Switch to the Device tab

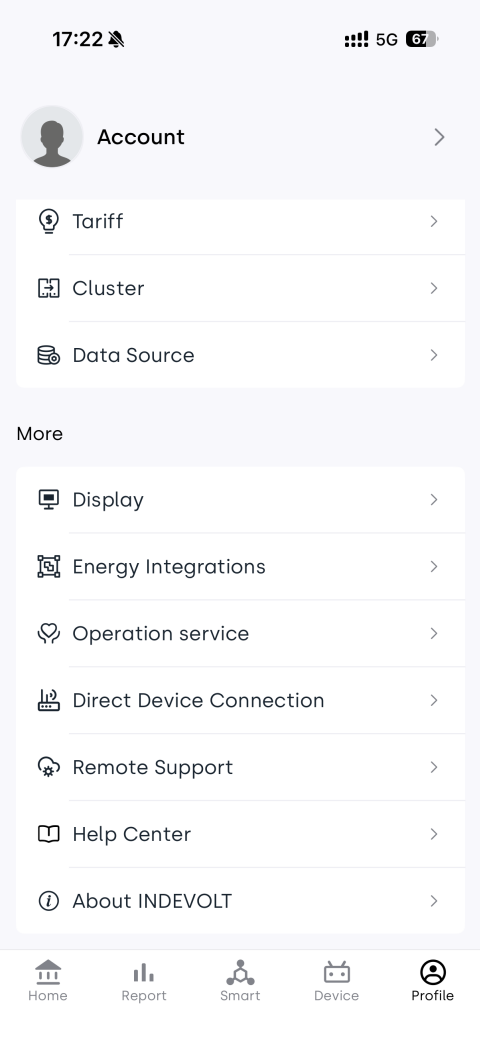[336, 981]
